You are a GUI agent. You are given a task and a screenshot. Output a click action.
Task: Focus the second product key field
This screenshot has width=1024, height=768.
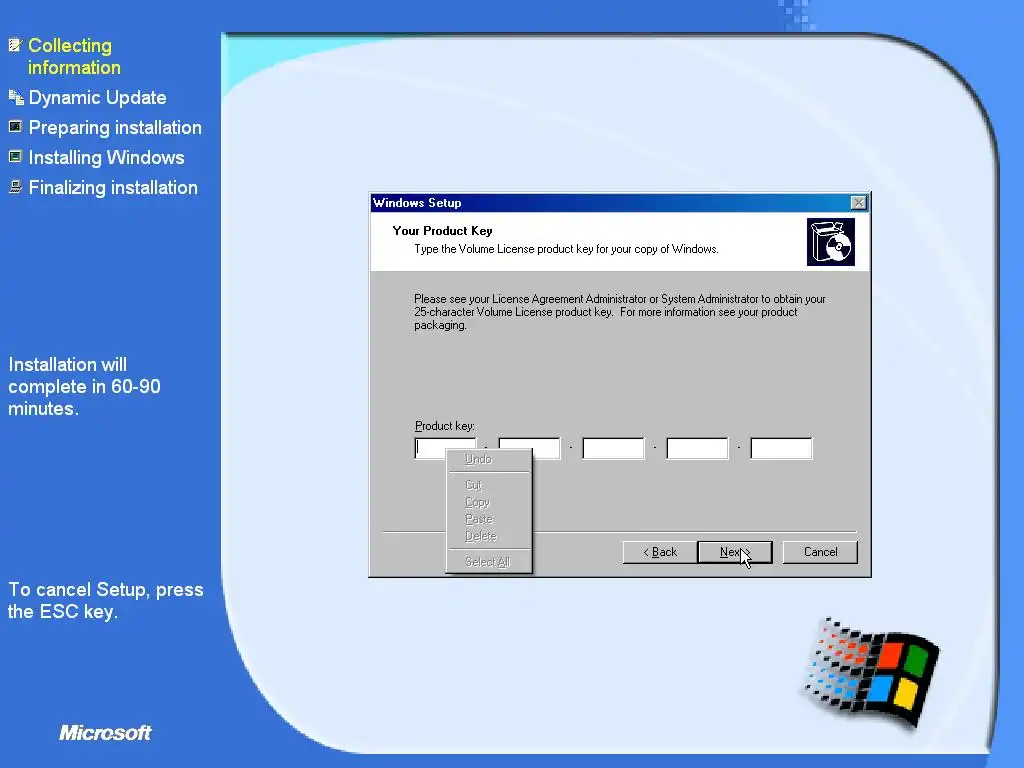pos(529,449)
